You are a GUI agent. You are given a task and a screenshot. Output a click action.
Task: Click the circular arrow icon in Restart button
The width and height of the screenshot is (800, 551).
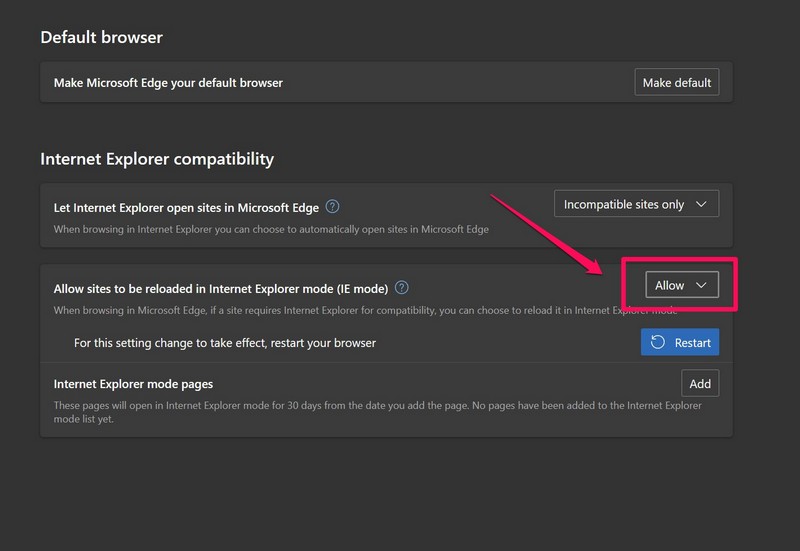click(658, 342)
